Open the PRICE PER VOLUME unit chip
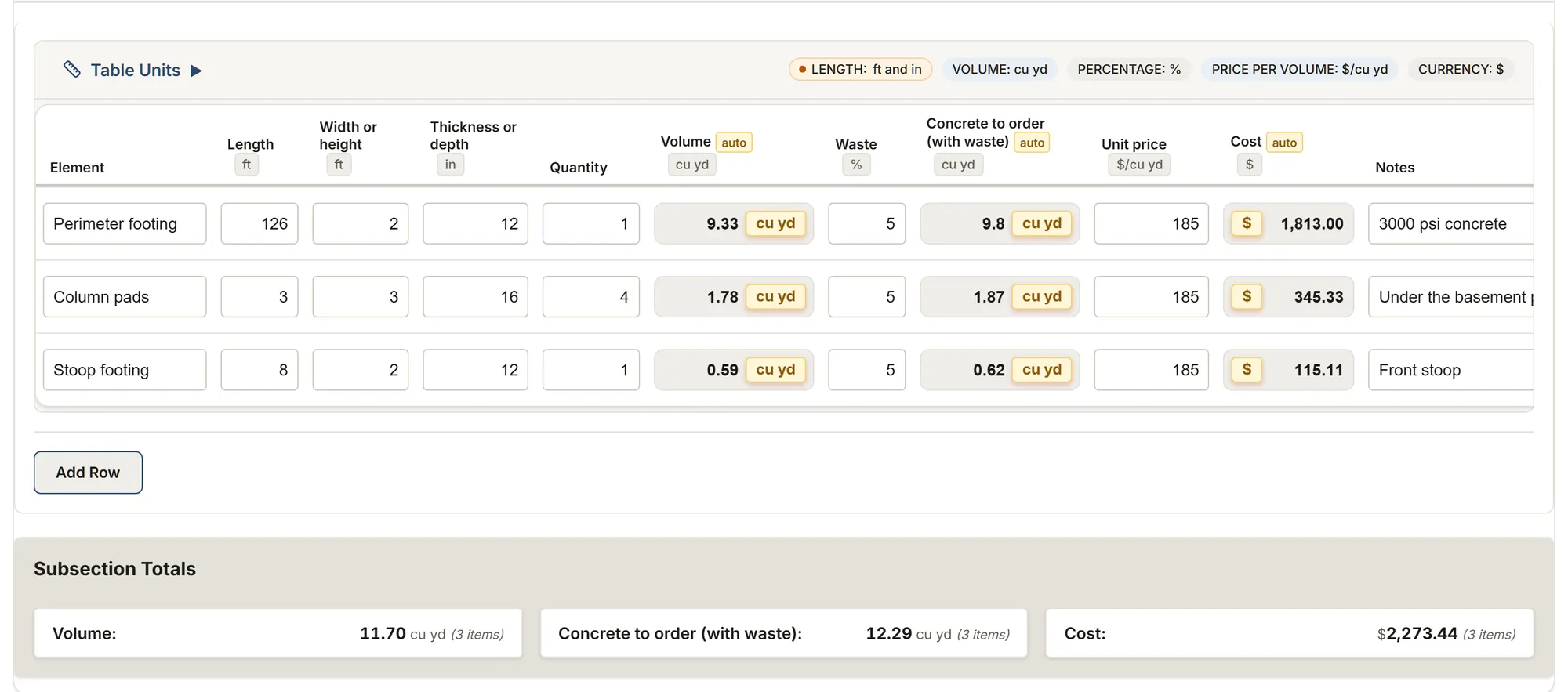Viewport: 1568px width, 692px height. (x=1299, y=69)
